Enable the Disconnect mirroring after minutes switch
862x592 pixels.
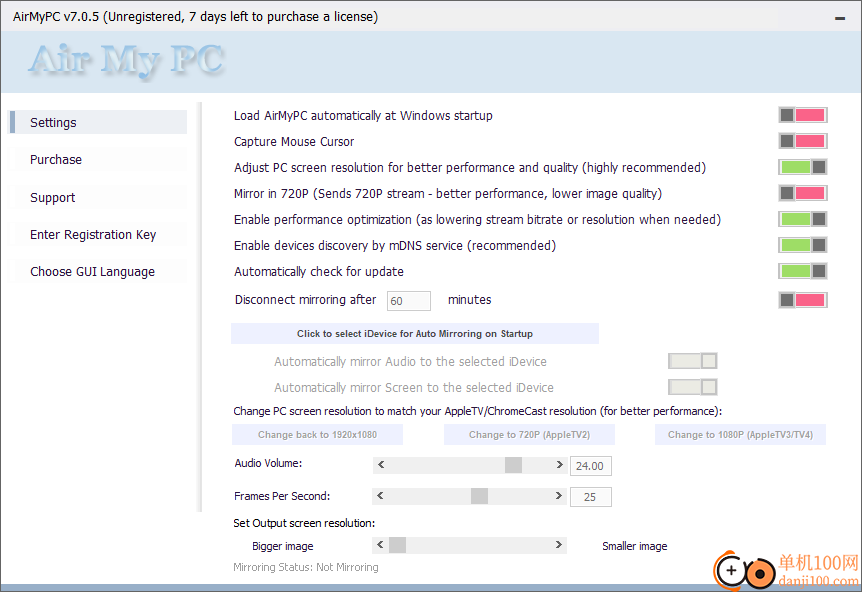pyautogui.click(x=803, y=300)
